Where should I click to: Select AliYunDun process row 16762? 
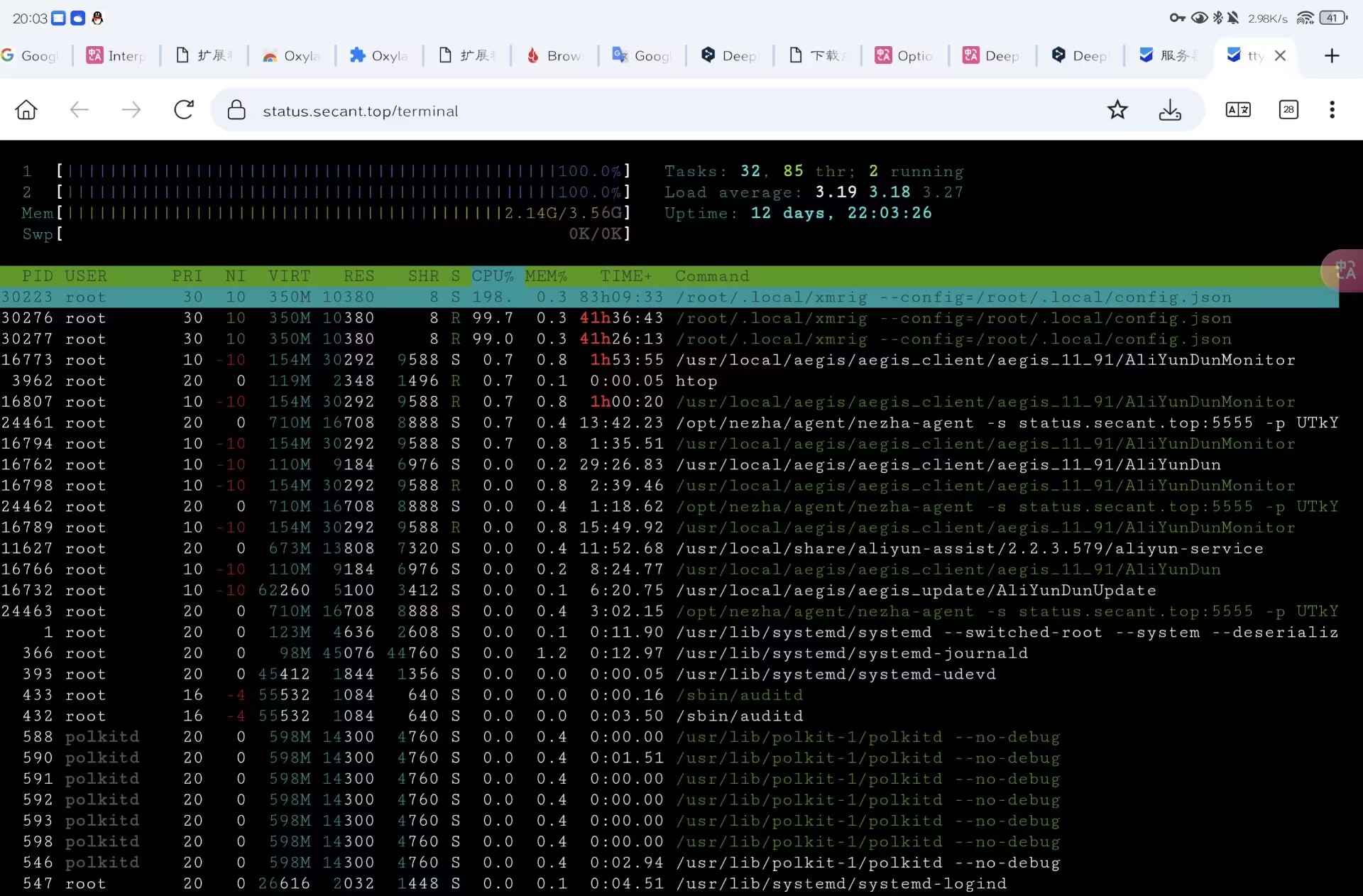(x=669, y=464)
